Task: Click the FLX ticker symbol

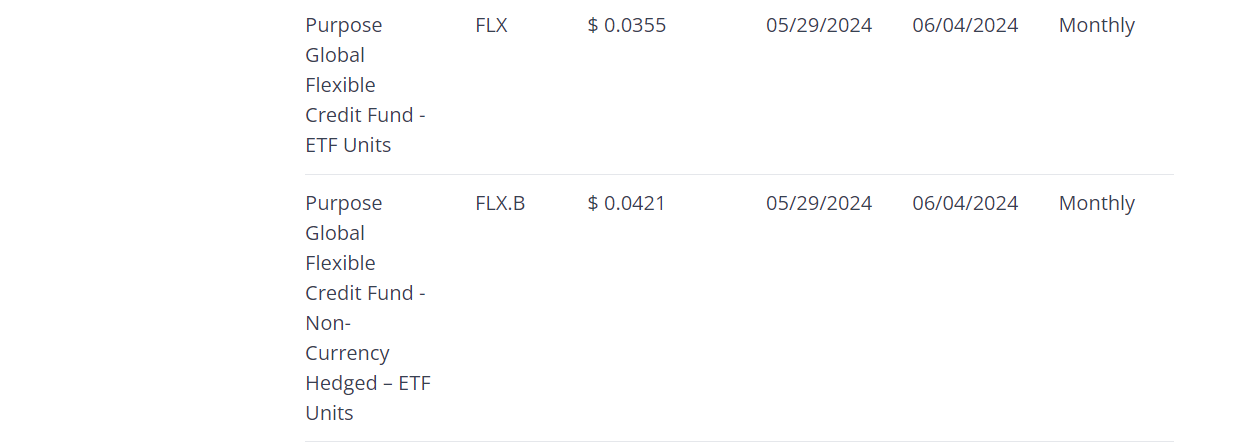Action: [x=491, y=25]
